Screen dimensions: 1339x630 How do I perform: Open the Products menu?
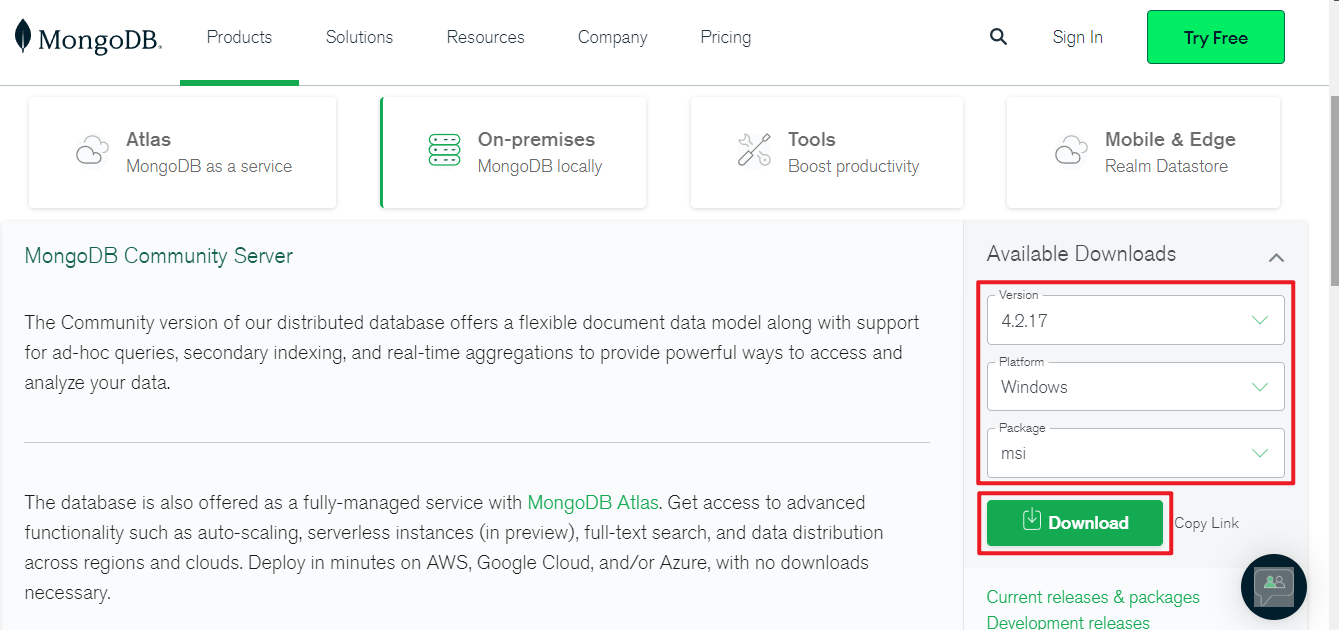[239, 37]
